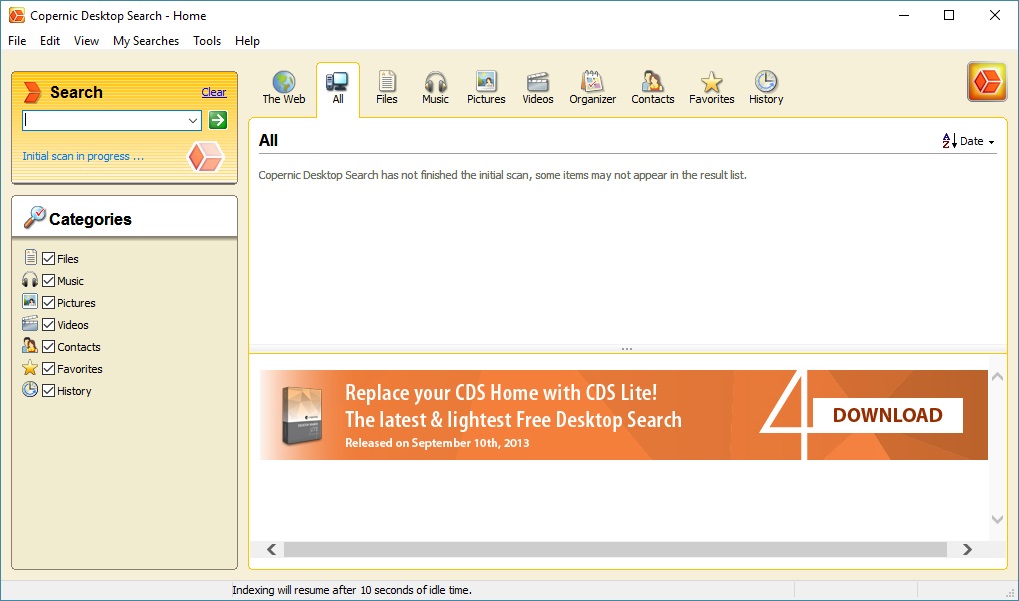Click the Favorites star icon in toolbar

[711, 82]
